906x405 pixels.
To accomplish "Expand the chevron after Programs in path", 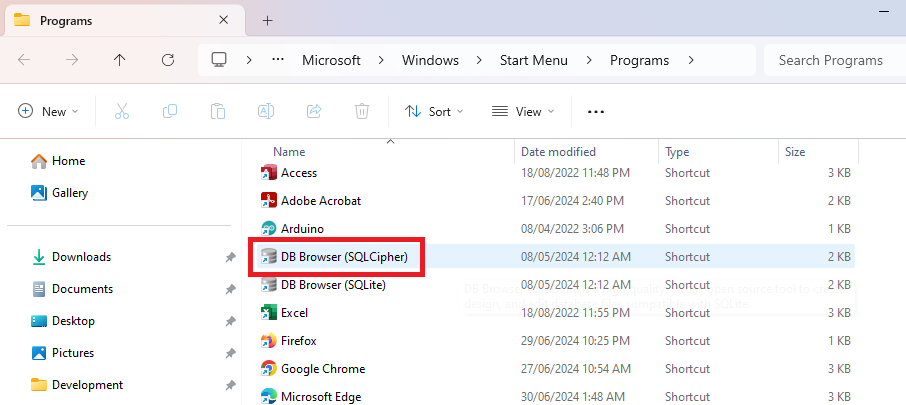I will pyautogui.click(x=691, y=60).
